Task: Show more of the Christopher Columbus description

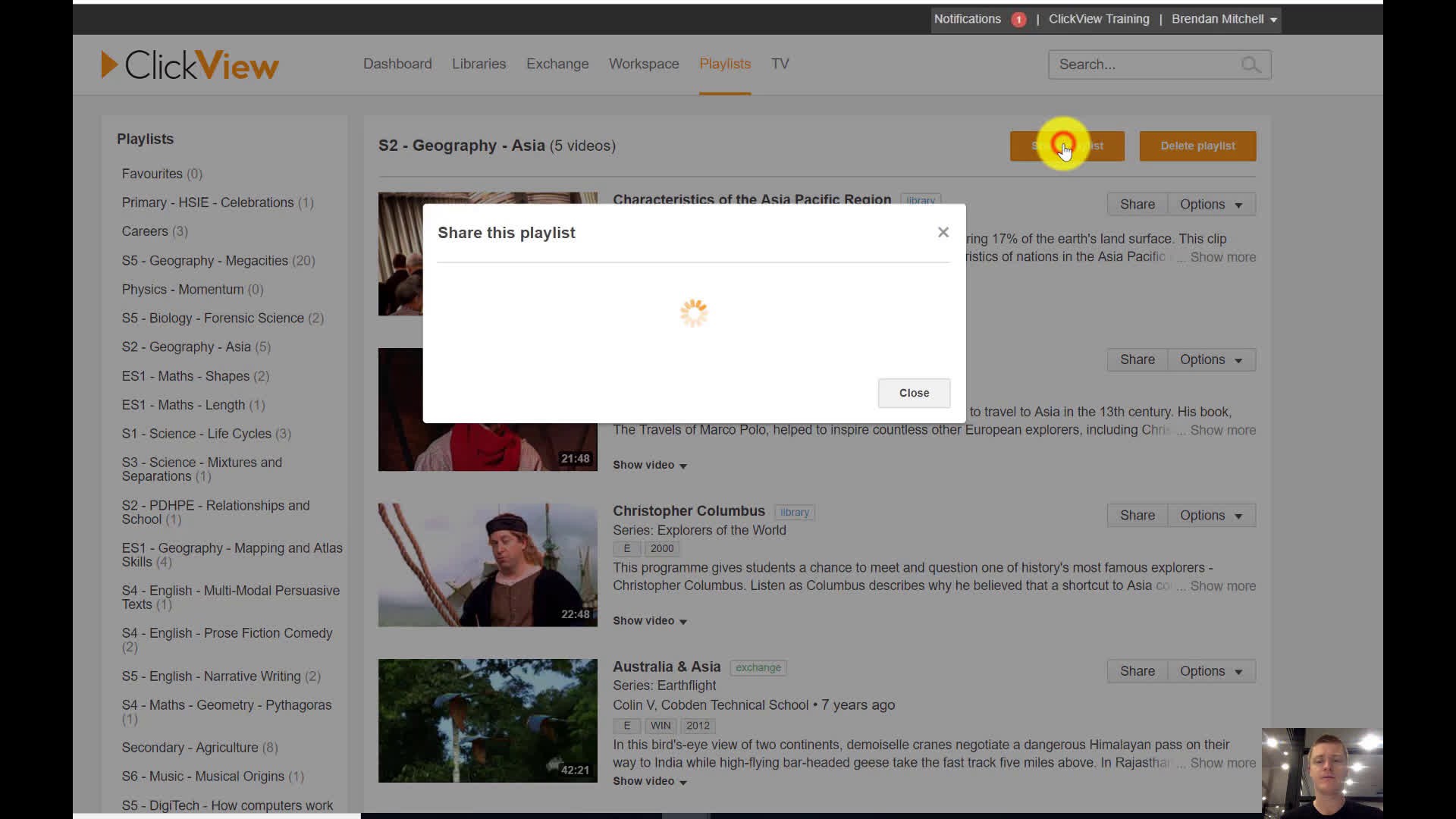Action: (x=1222, y=586)
